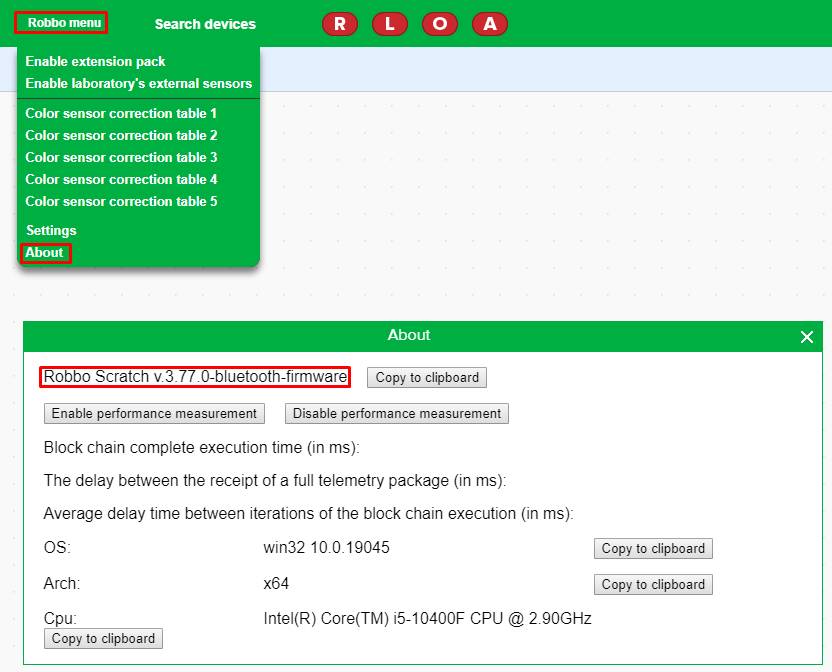Close the About dialog with the X
The width and height of the screenshot is (832, 672).
[x=807, y=337]
